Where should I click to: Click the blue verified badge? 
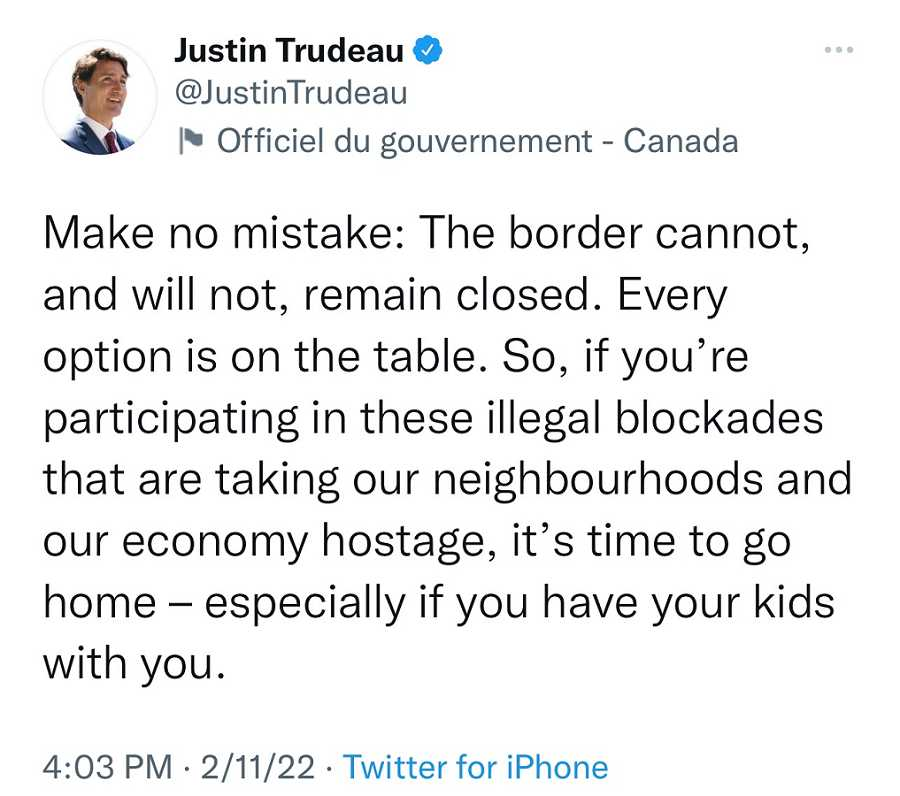(x=428, y=50)
